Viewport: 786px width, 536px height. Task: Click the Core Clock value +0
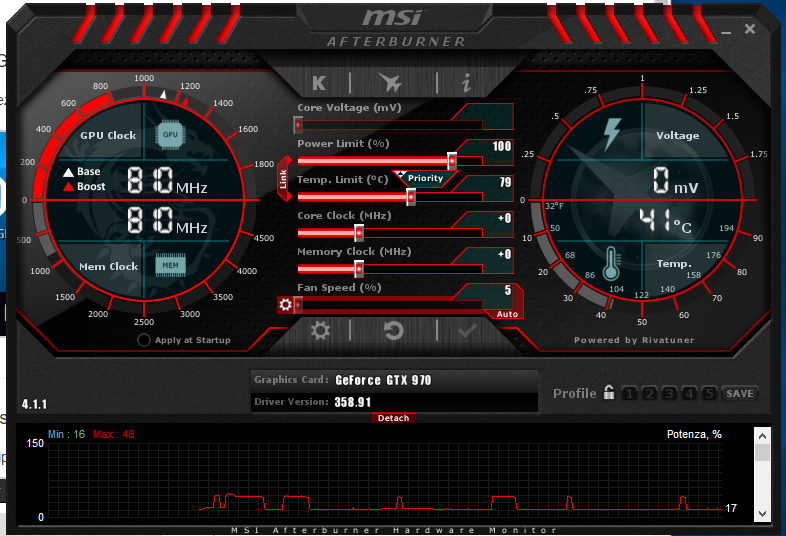click(504, 219)
